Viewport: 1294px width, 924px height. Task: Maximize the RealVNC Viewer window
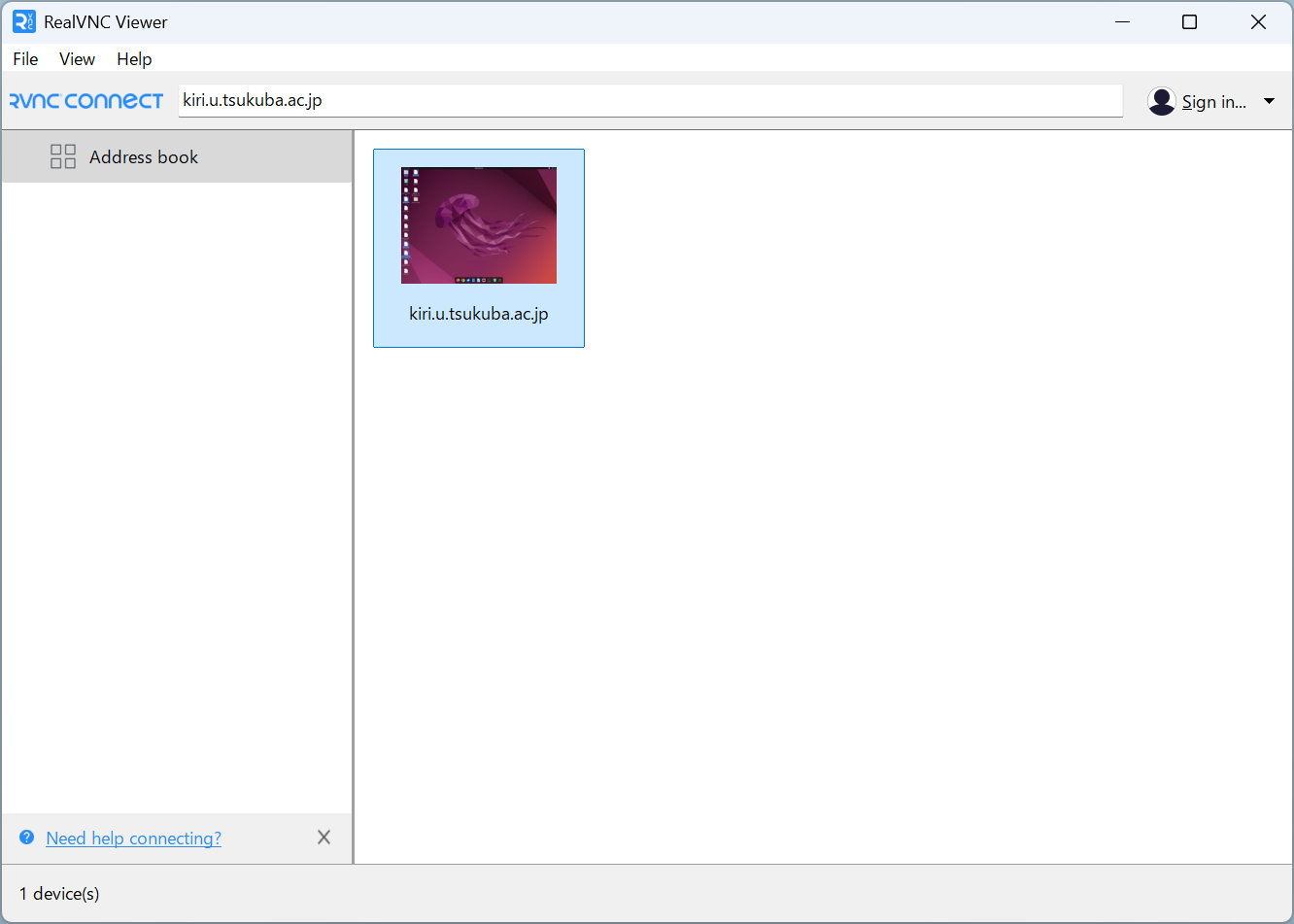(1189, 21)
